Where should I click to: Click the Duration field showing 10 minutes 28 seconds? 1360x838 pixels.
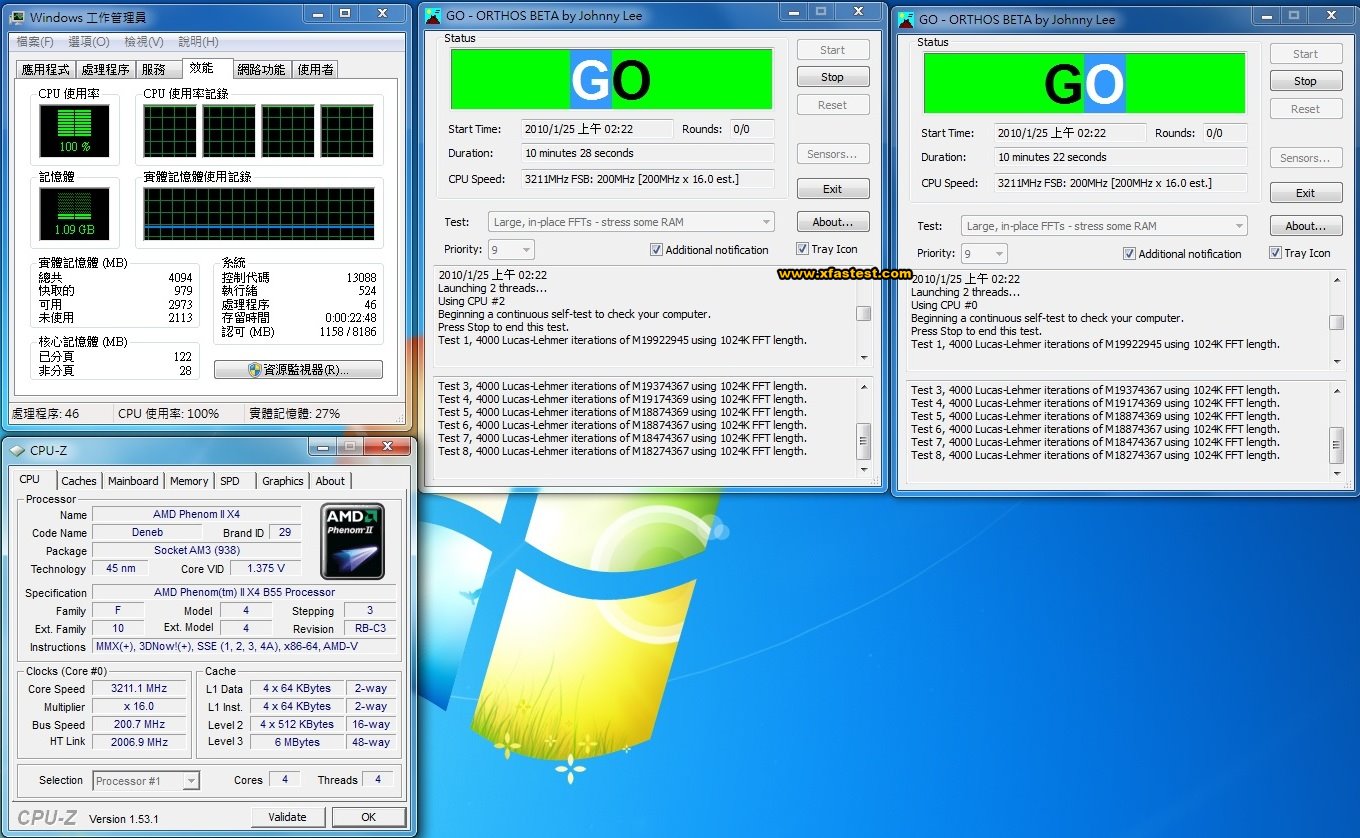(648, 153)
